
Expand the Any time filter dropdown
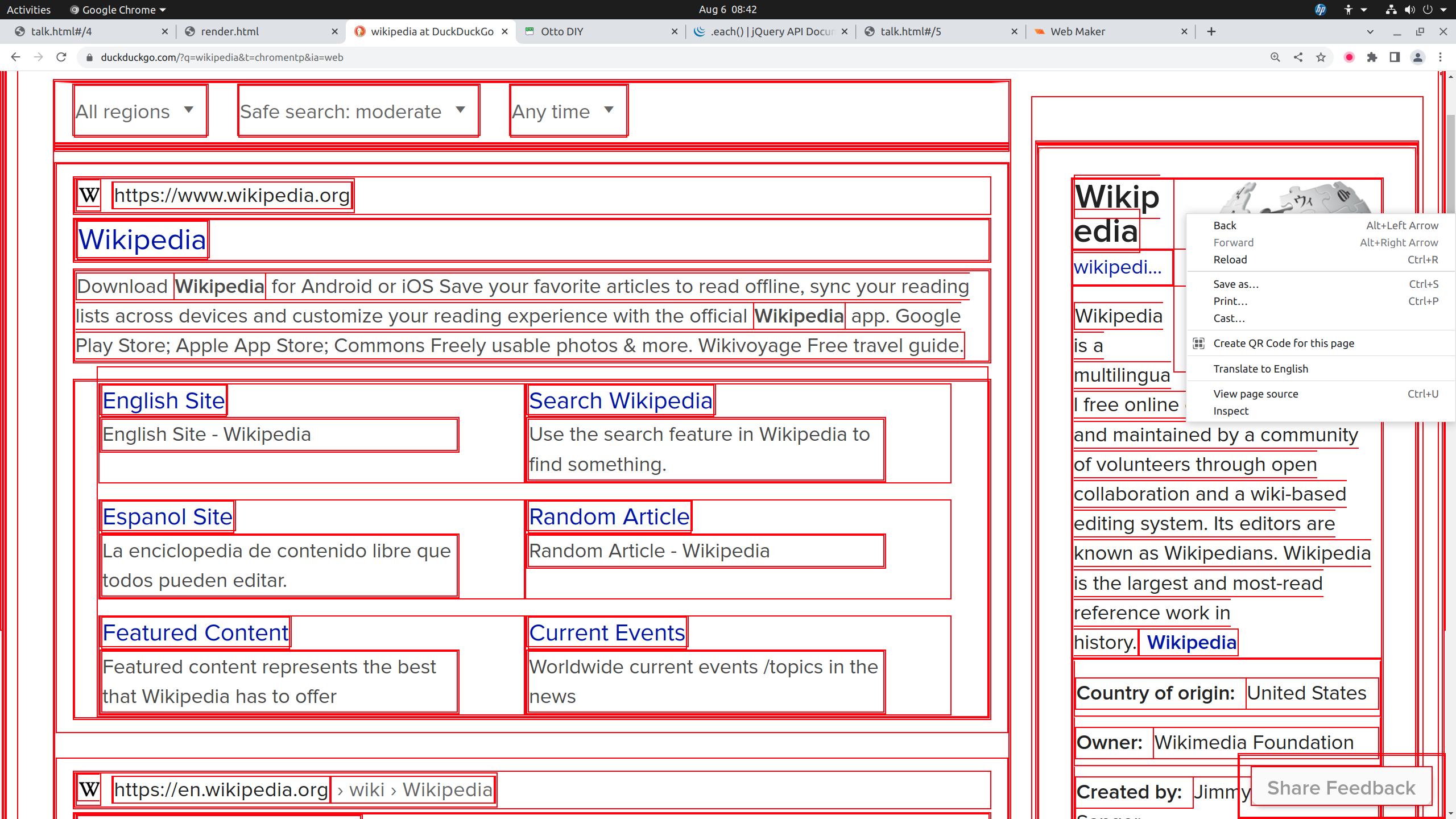click(x=564, y=111)
